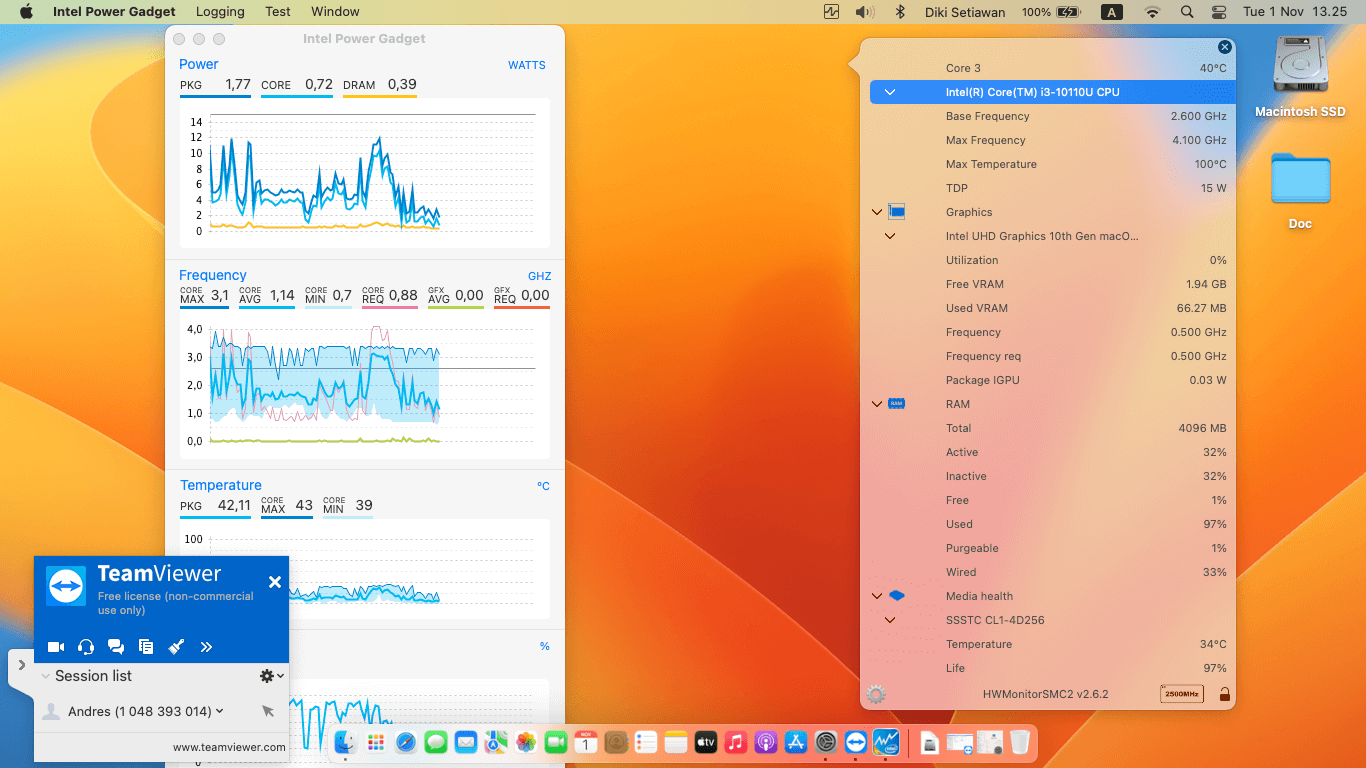Open Spotlight search in the menu bar
Image resolution: width=1366 pixels, height=768 pixels.
click(1187, 12)
